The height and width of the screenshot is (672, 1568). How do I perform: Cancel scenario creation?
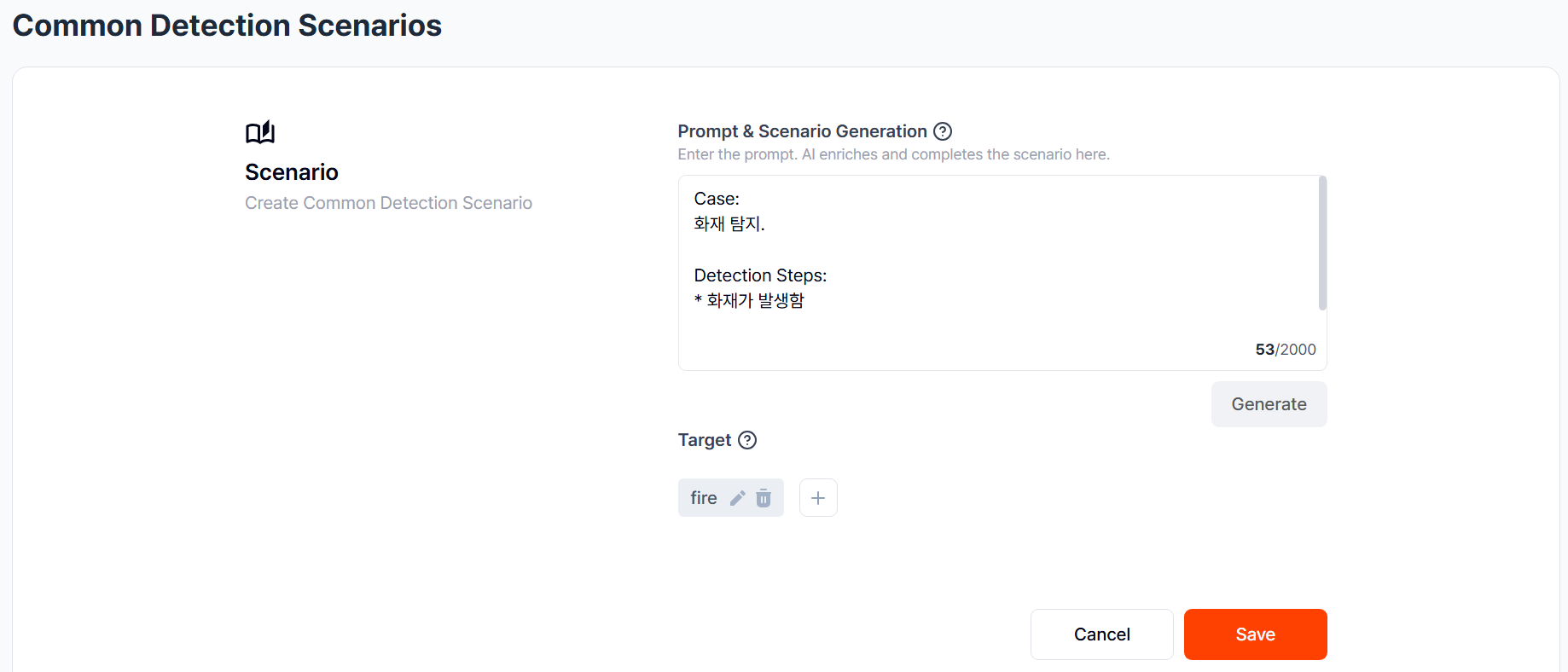click(x=1101, y=634)
